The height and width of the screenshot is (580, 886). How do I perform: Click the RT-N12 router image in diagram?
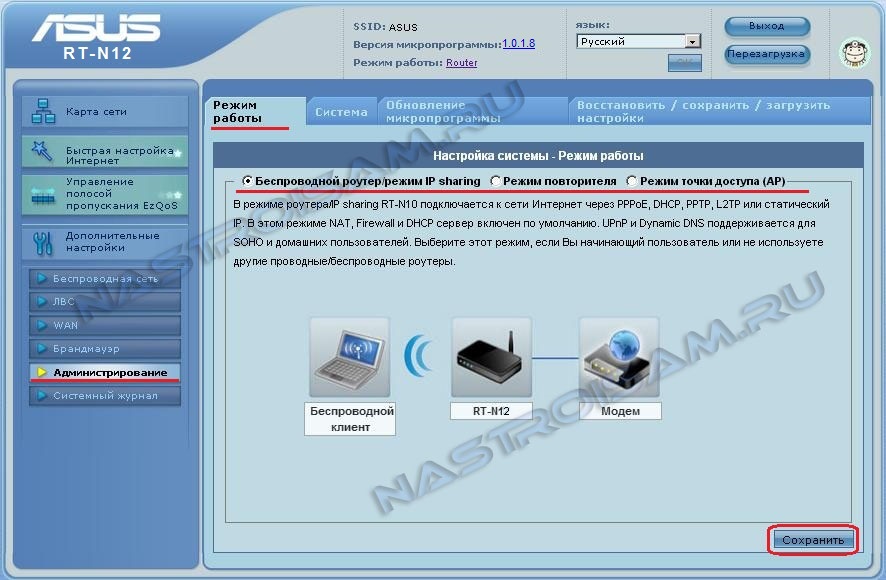tap(490, 357)
